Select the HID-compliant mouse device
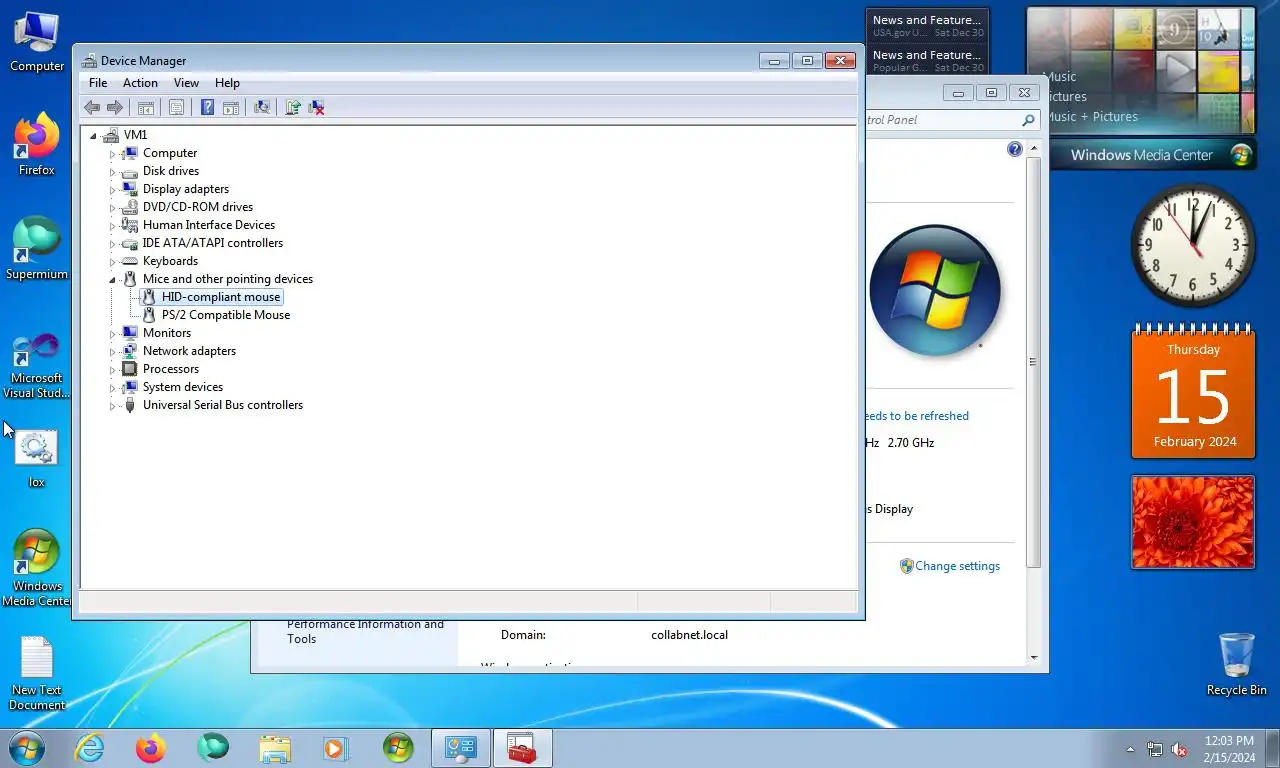 click(221, 297)
